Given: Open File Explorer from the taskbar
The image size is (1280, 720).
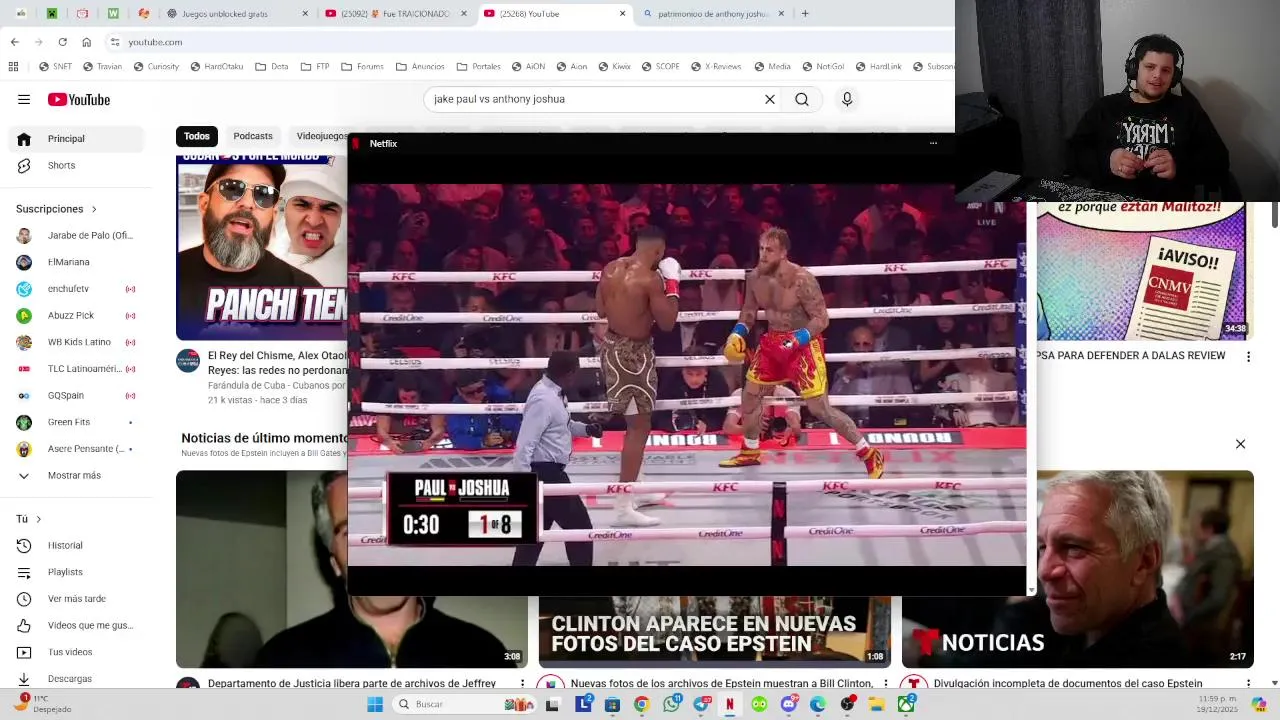Looking at the screenshot, I should 877,704.
